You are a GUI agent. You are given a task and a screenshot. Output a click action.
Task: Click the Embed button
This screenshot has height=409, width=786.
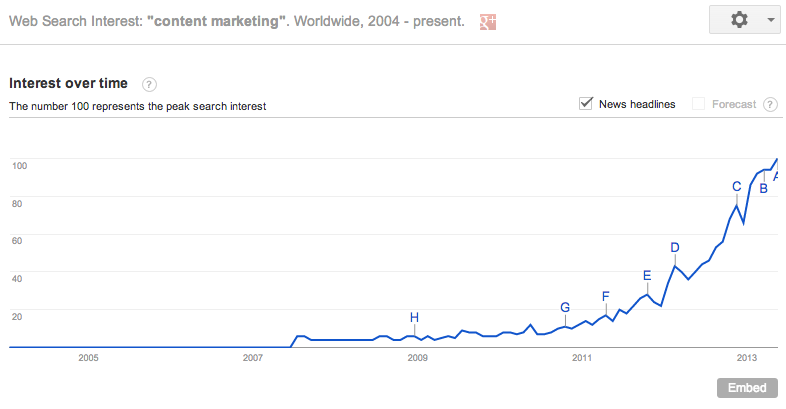tap(747, 388)
